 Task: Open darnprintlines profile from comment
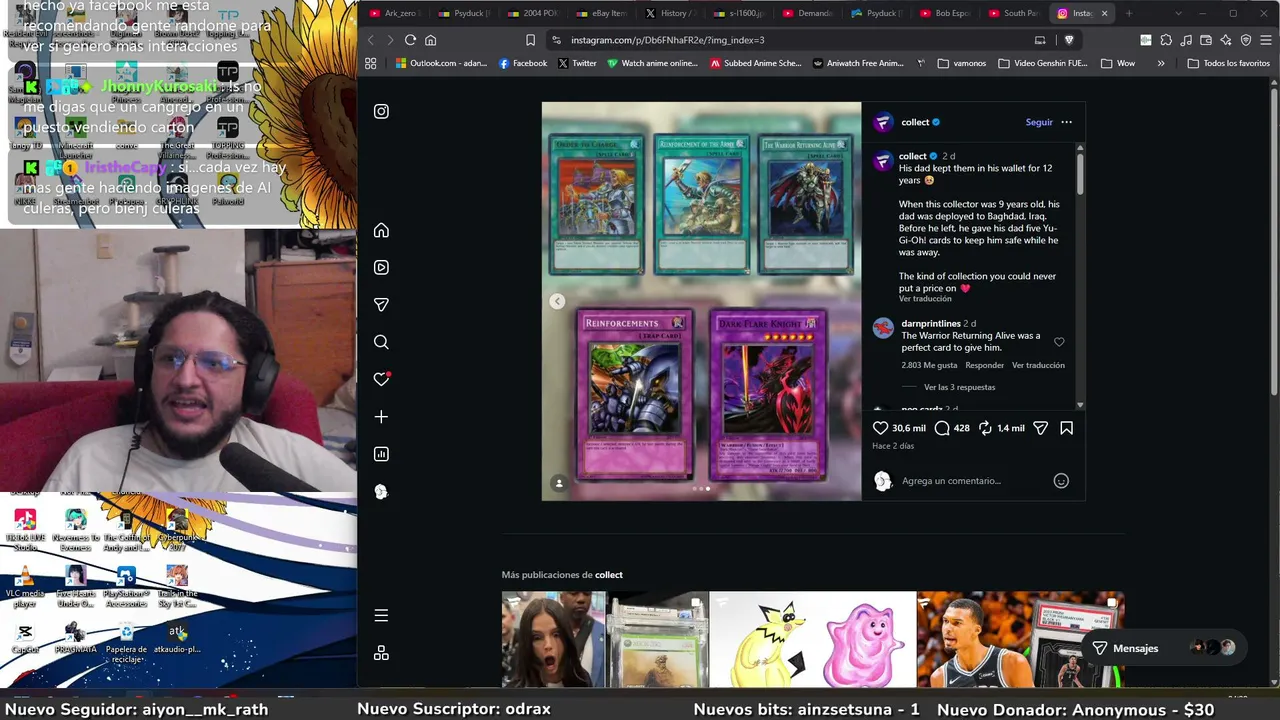(930, 324)
